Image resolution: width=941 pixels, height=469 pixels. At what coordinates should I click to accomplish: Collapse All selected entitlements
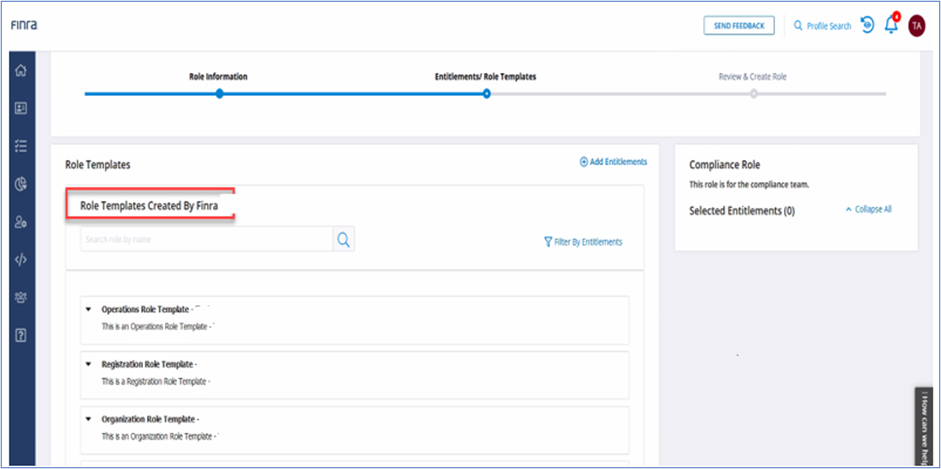868,210
